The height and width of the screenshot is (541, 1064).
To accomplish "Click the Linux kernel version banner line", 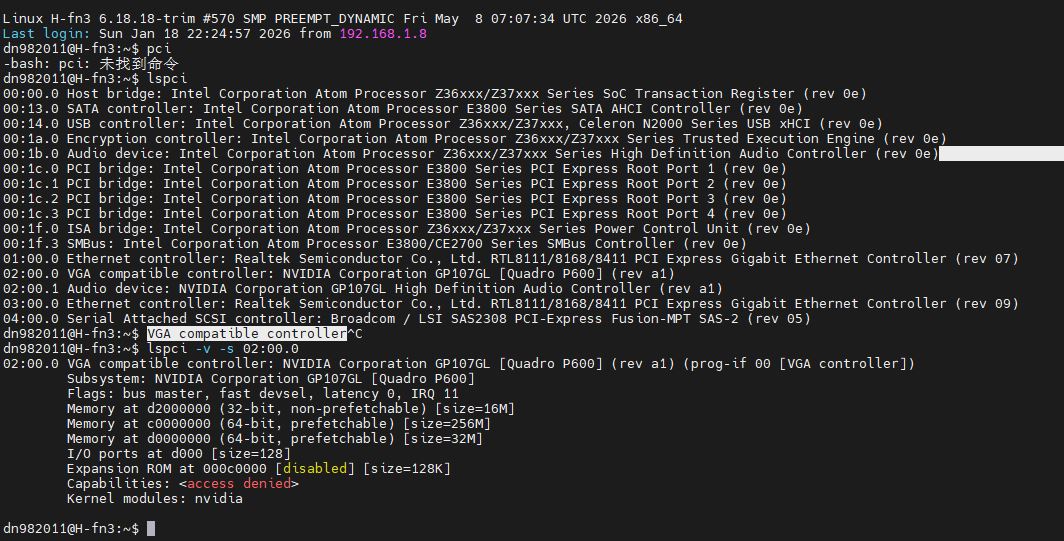I will [343, 18].
